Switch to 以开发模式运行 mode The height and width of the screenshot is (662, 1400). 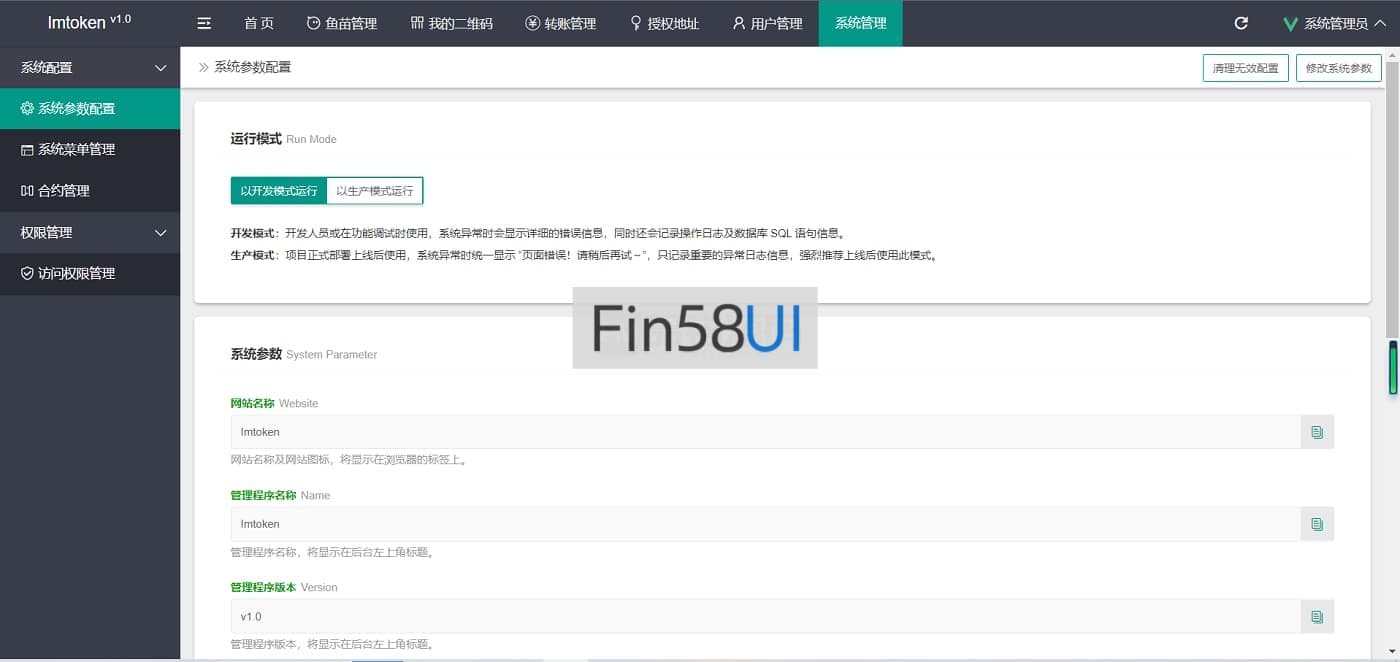point(278,190)
